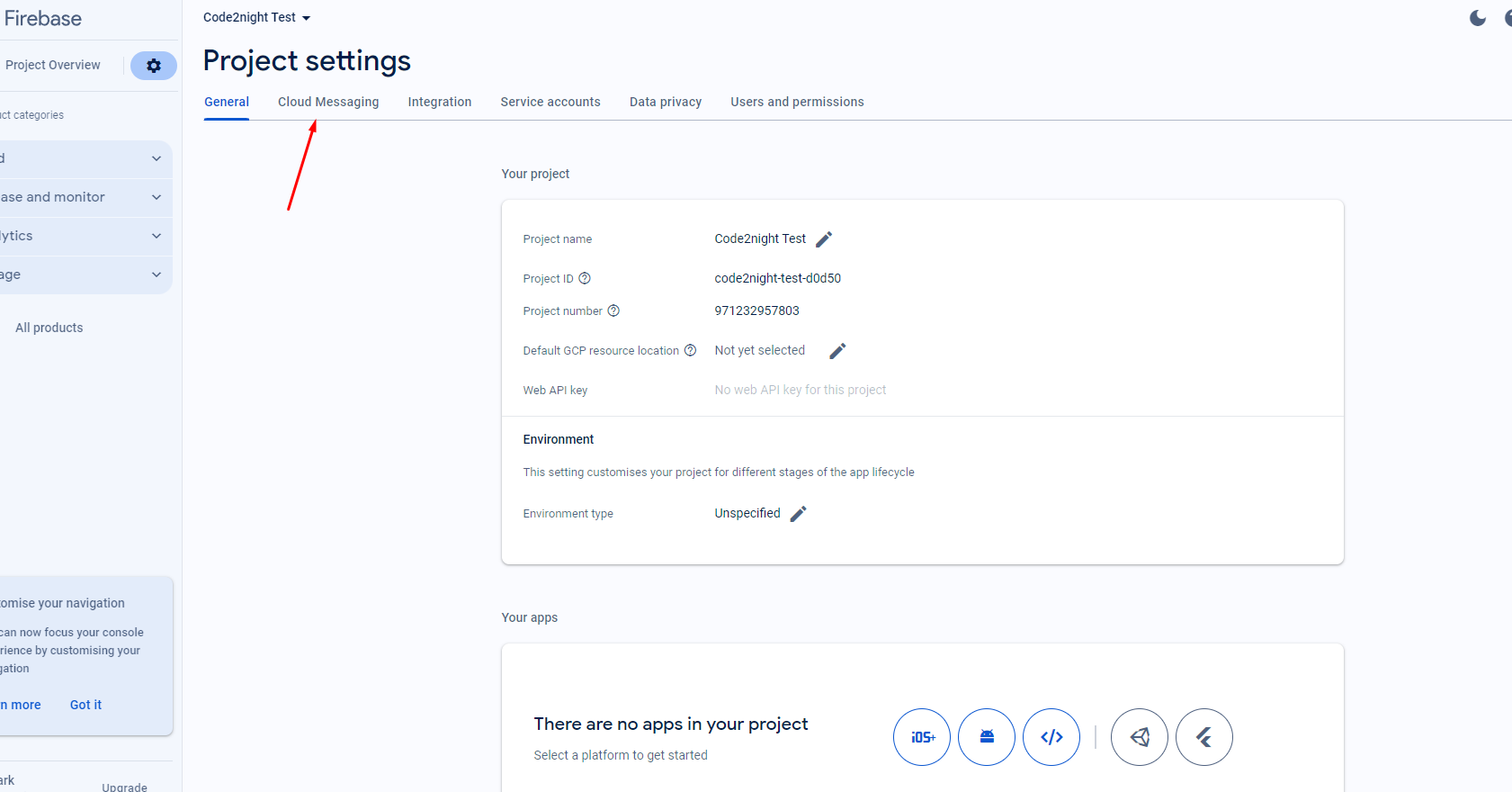Add an Android app

coord(987,737)
